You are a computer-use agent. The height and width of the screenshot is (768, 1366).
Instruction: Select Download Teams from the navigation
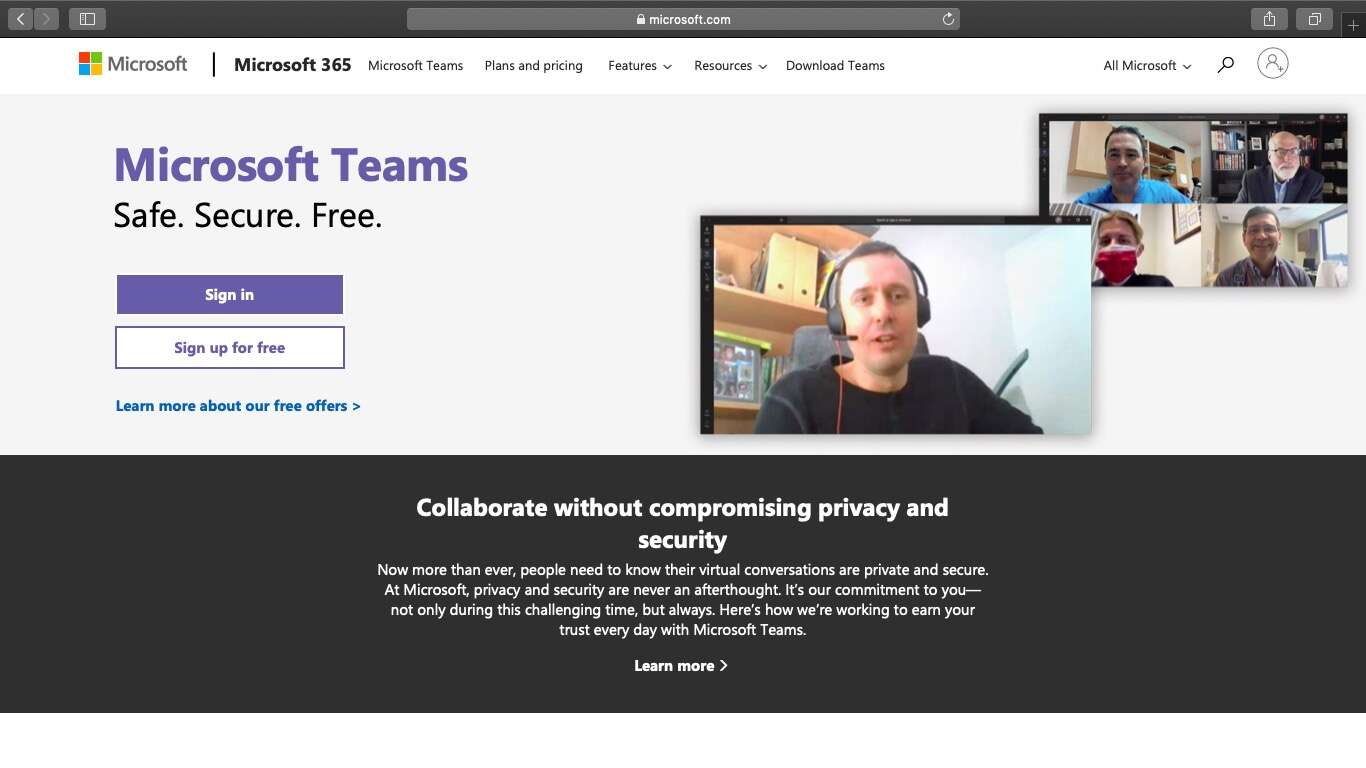tap(835, 65)
